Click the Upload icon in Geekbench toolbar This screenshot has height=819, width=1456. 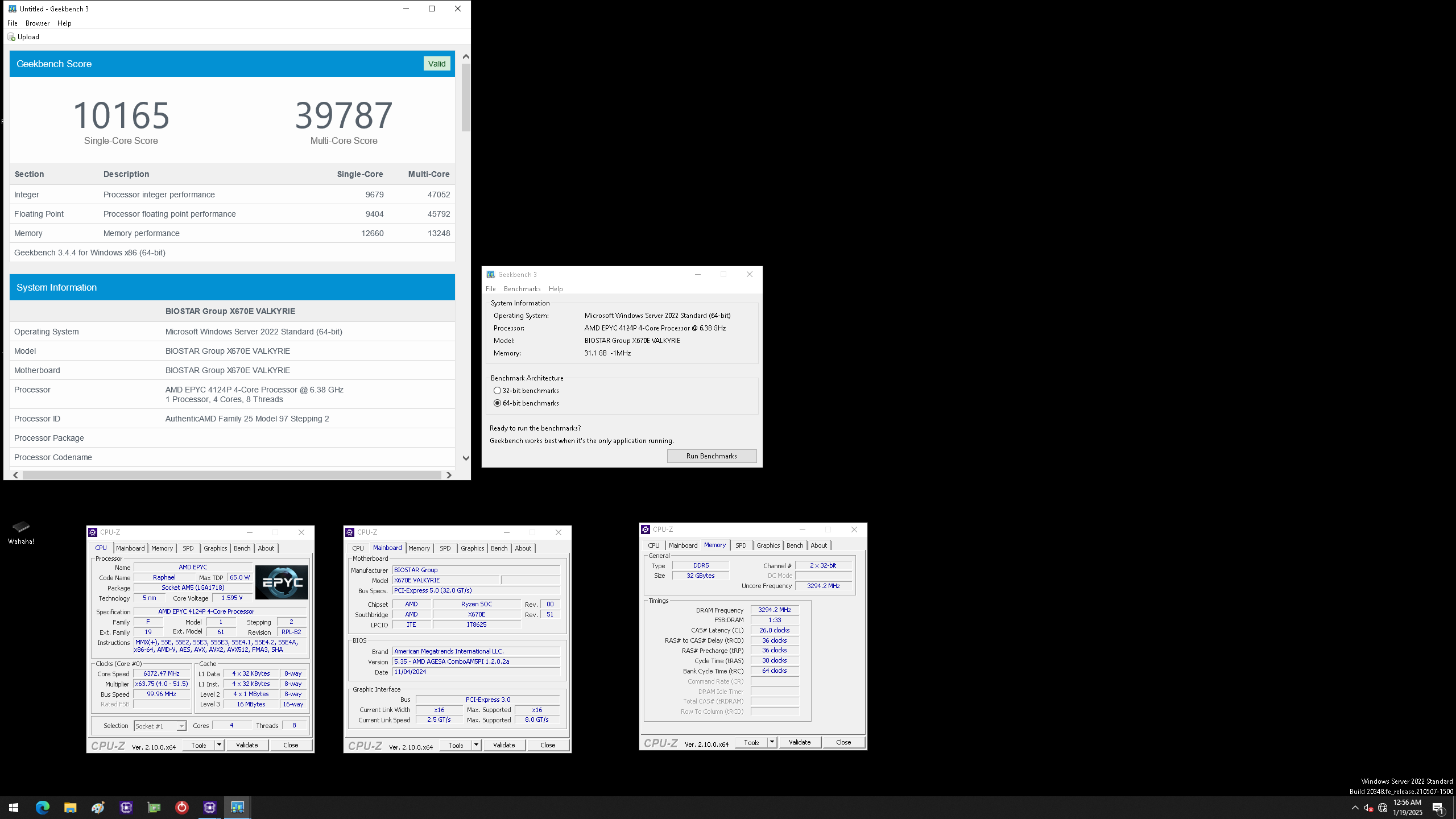point(11,37)
